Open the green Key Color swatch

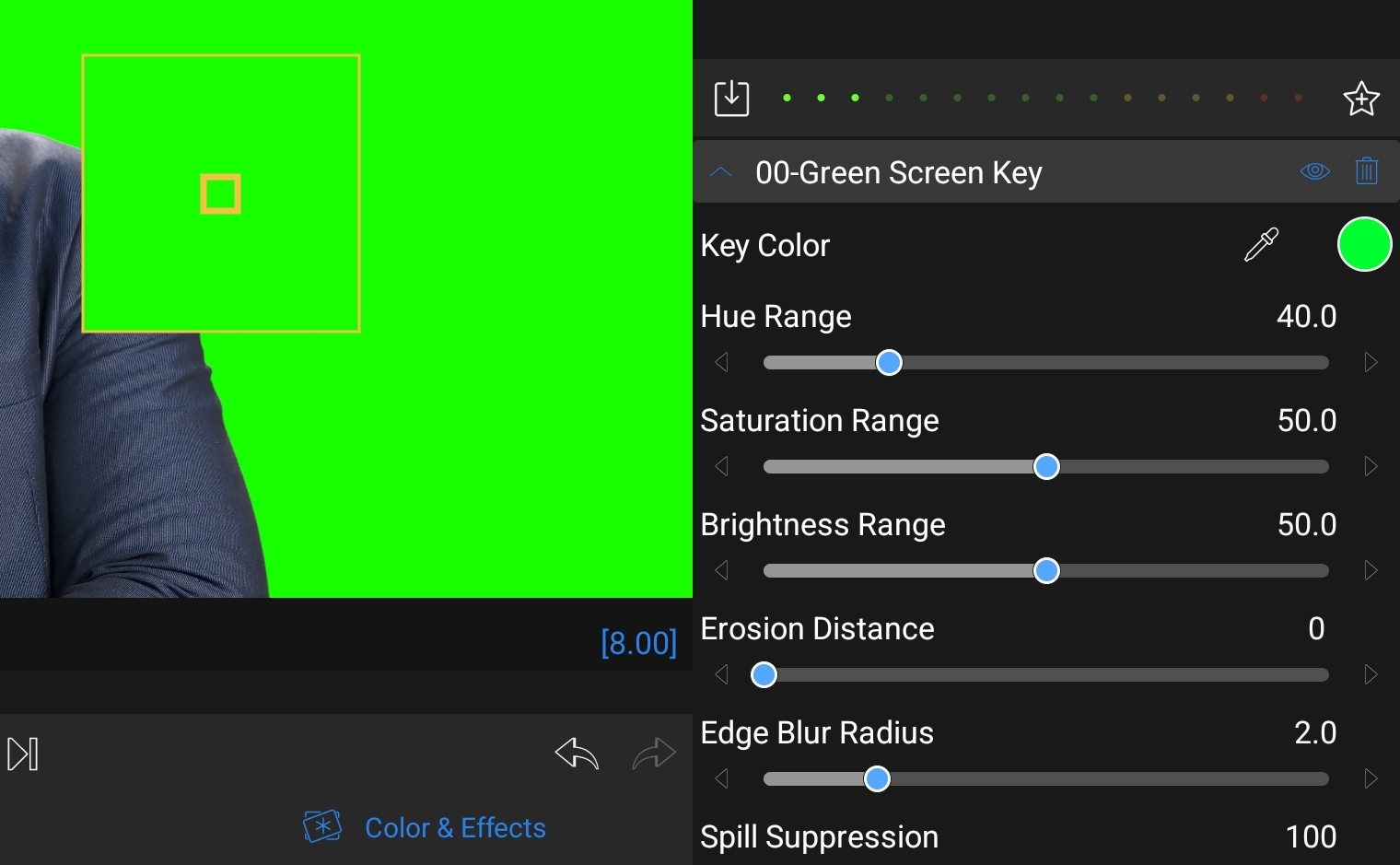point(1364,245)
